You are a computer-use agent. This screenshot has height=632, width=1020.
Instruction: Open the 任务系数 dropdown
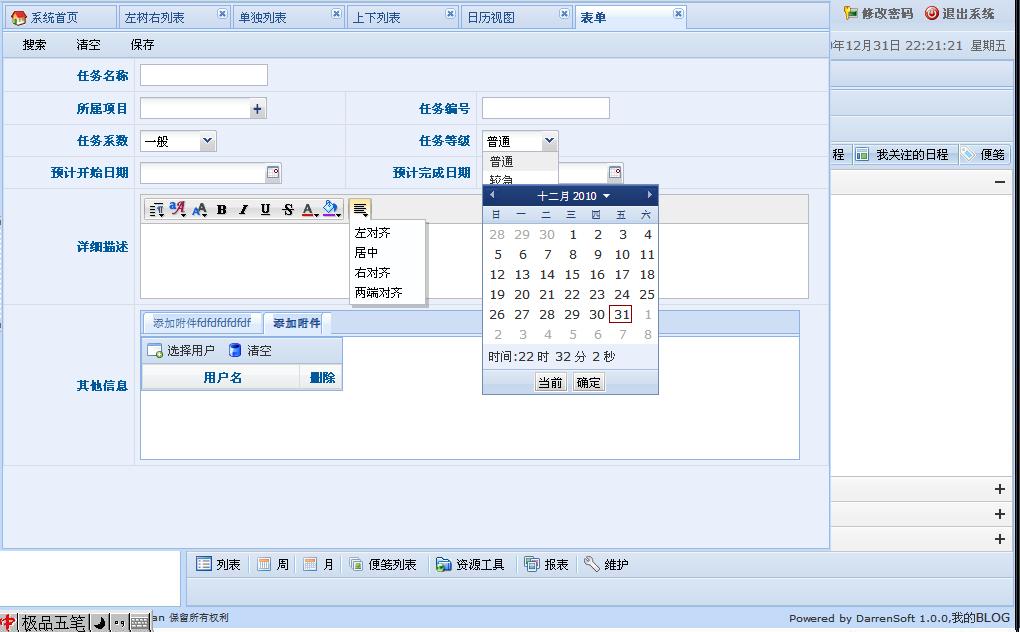207,141
